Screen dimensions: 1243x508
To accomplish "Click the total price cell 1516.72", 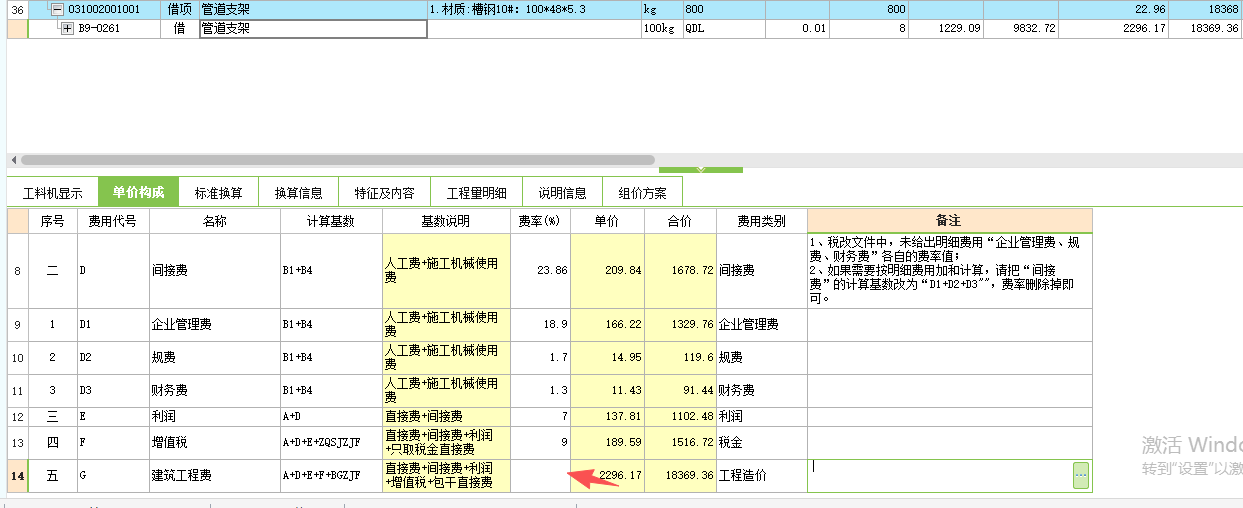I will (680, 443).
